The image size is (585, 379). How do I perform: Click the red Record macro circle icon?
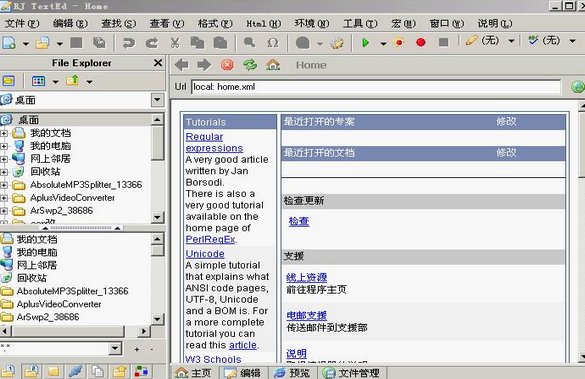coord(421,43)
